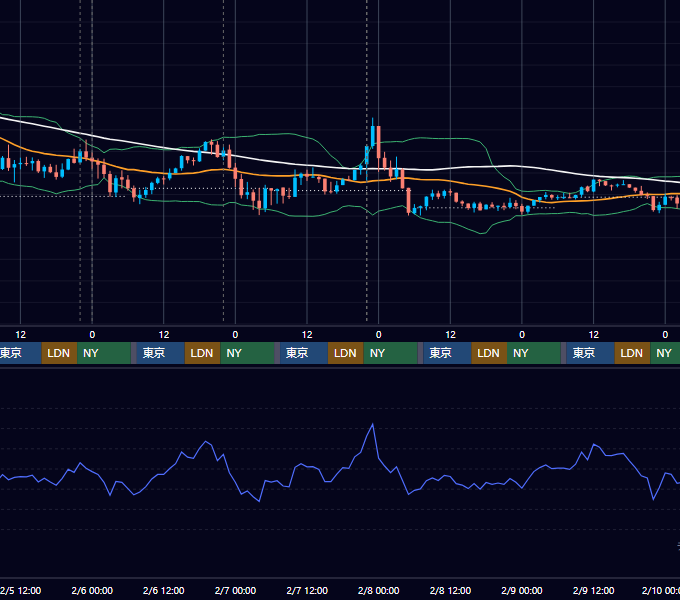The image size is (680, 600).
Task: Click the 2/6 00:00 date label
Action: coord(92,590)
